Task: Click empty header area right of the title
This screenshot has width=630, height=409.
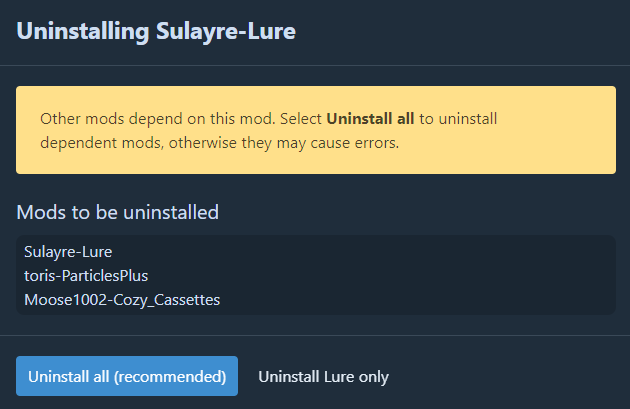Action: pos(460,30)
